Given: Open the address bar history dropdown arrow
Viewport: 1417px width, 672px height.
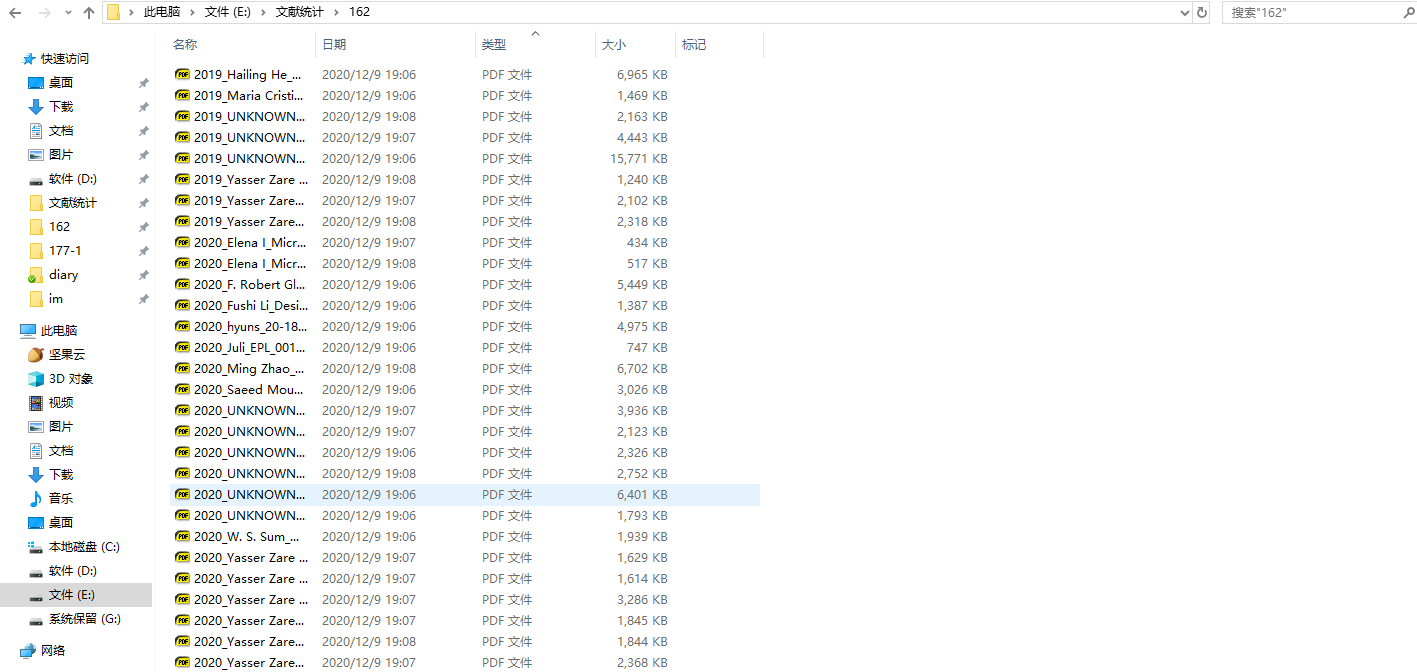Looking at the screenshot, I should pos(1185,13).
